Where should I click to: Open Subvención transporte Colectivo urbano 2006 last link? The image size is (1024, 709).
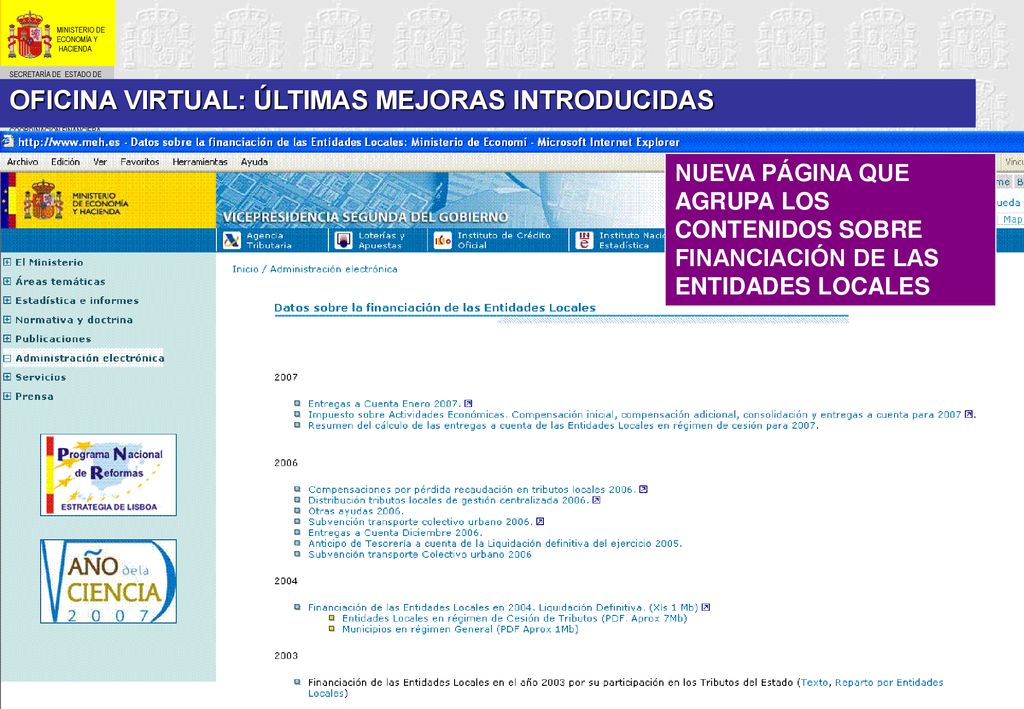(420, 554)
